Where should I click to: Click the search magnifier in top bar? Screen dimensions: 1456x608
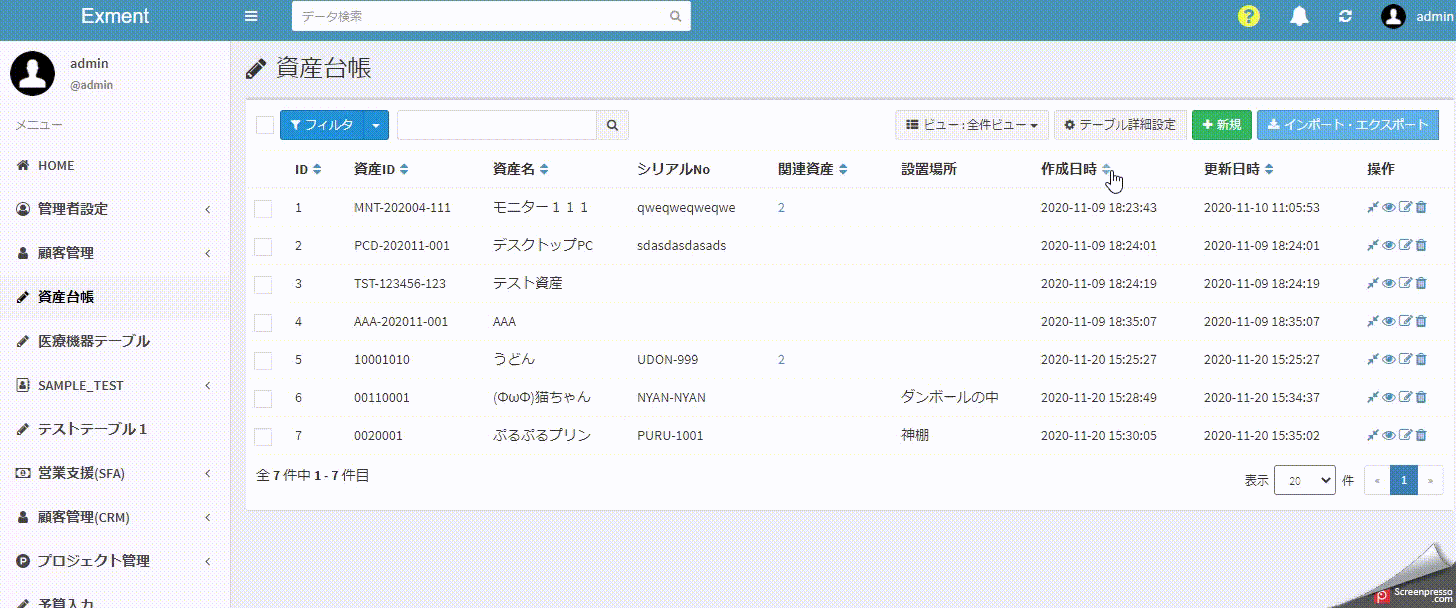coord(675,16)
